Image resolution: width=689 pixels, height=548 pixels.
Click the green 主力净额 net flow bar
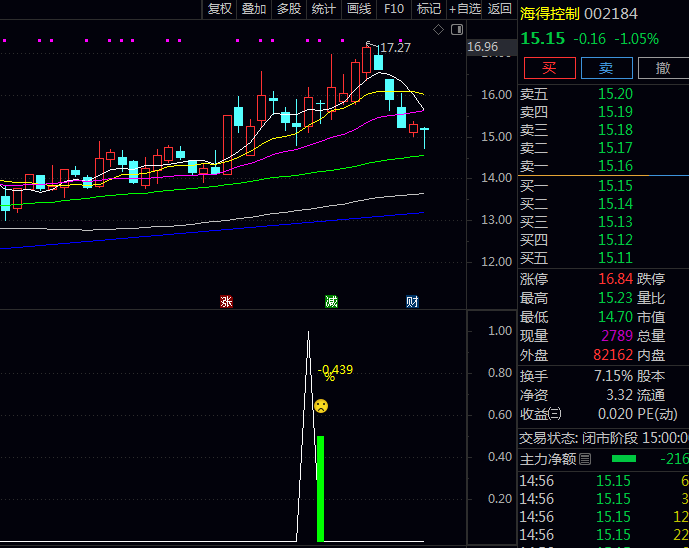pyautogui.click(x=623, y=459)
